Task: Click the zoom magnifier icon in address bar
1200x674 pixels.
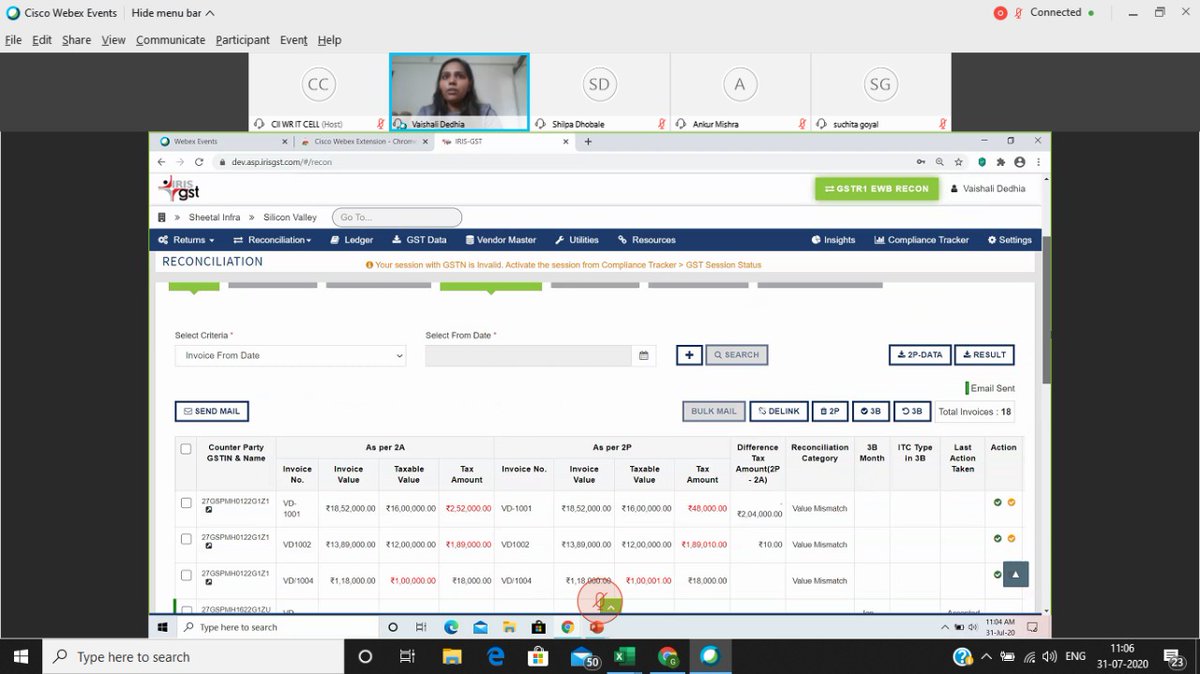Action: [938, 161]
